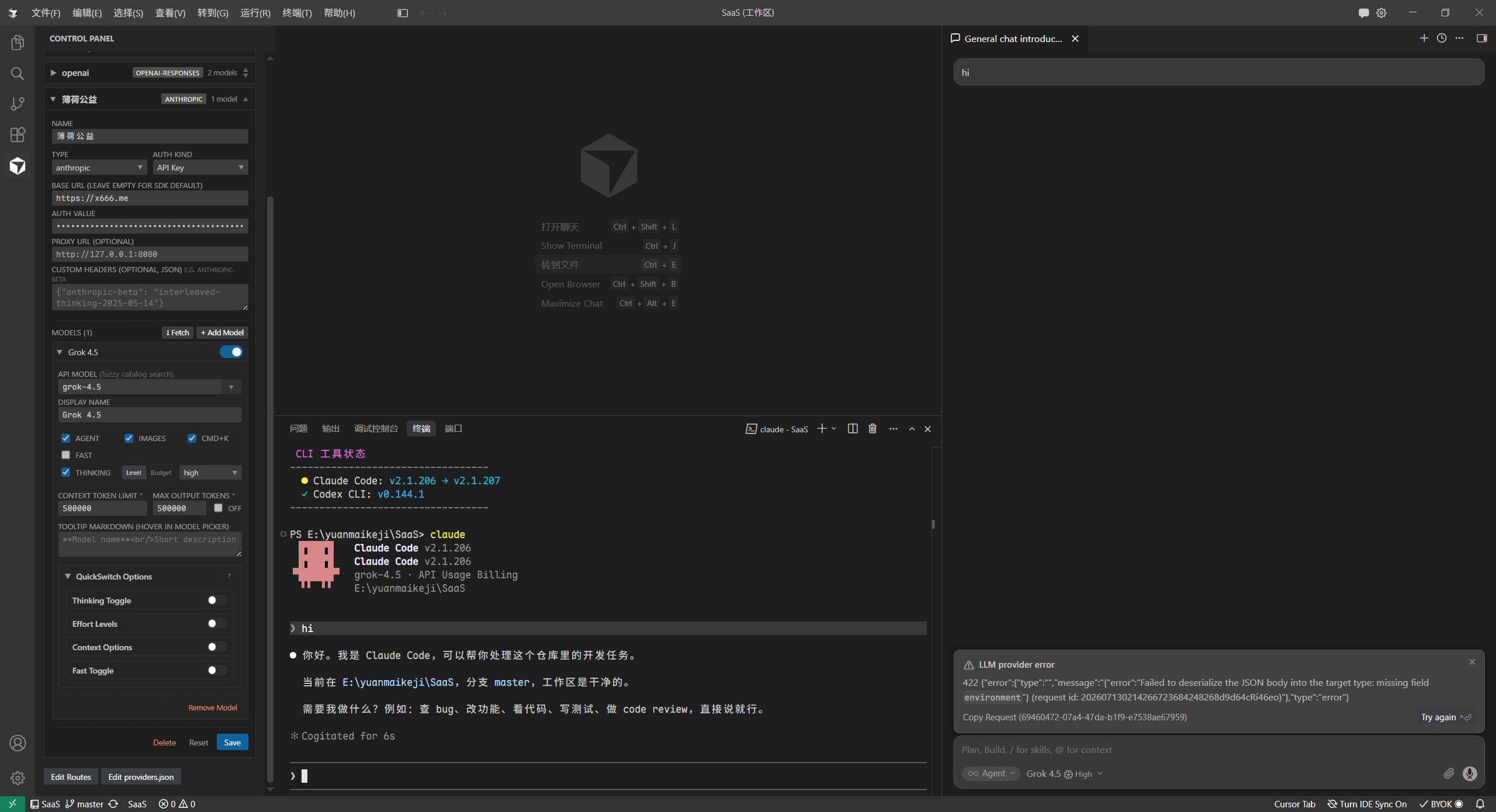Open the Search icon in activity bar
Viewport: 1496px width, 812px height.
point(18,74)
